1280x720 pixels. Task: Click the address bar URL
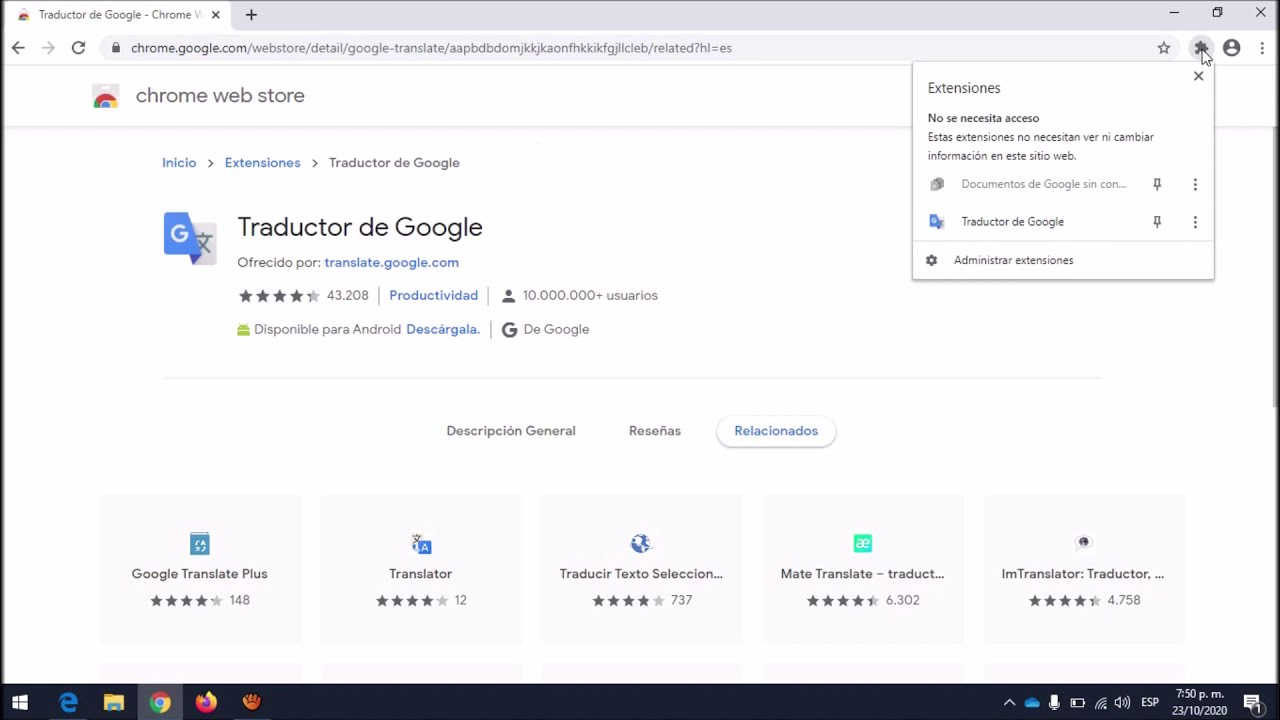point(431,48)
